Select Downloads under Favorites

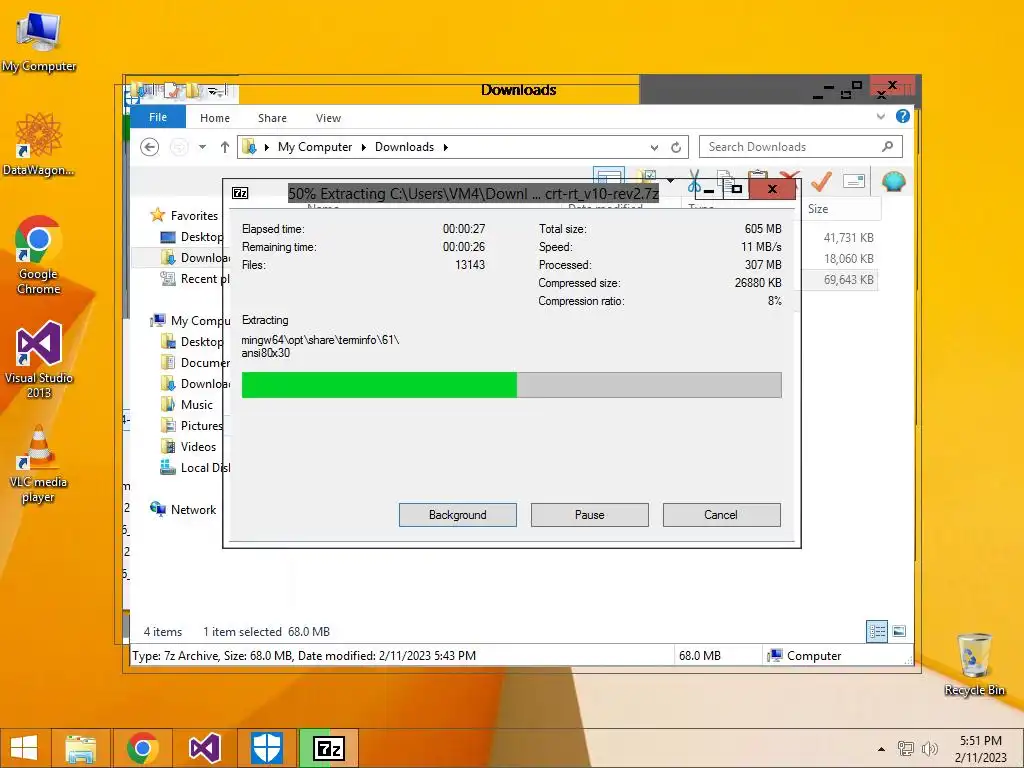[x=194, y=257]
